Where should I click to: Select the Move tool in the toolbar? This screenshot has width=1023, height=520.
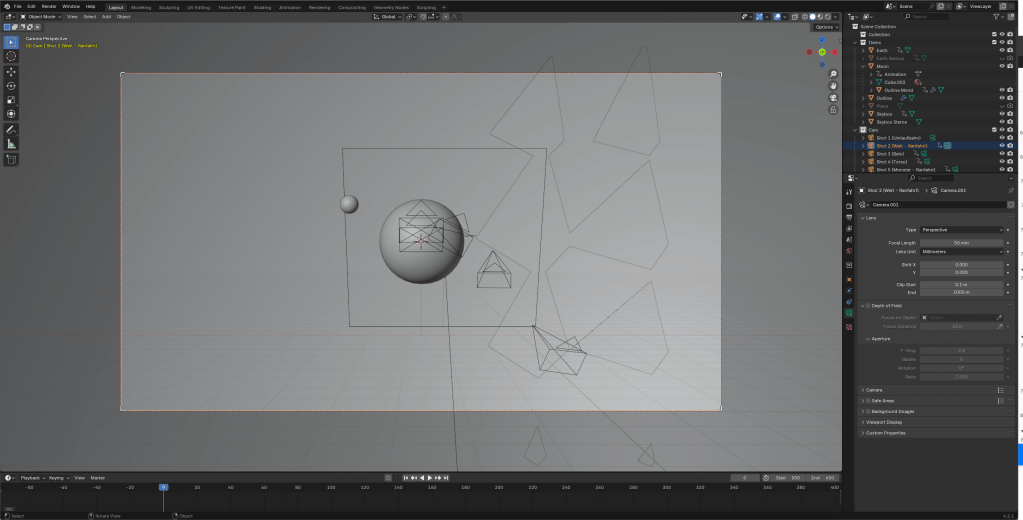pyautogui.click(x=11, y=72)
